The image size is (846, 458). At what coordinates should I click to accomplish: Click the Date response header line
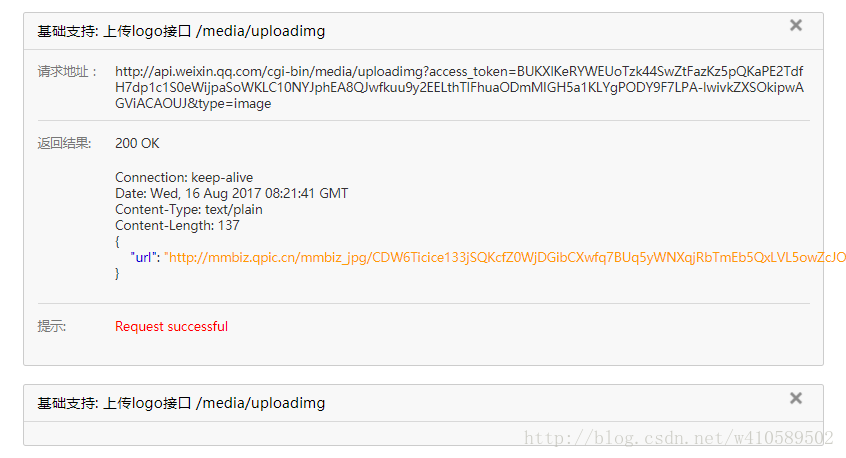point(231,193)
